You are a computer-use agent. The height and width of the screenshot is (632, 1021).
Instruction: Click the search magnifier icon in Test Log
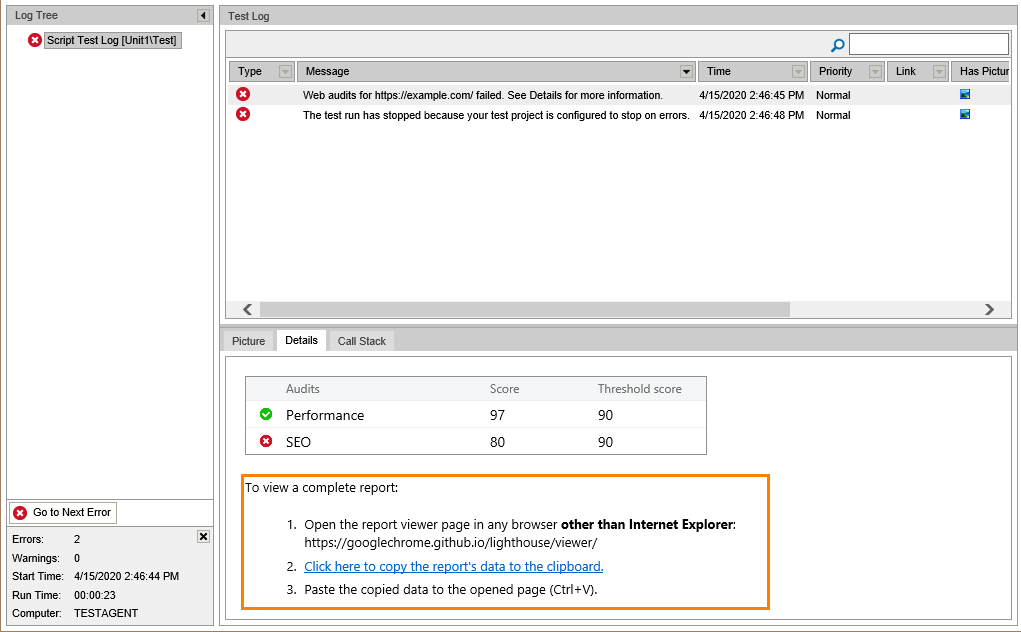coord(837,44)
